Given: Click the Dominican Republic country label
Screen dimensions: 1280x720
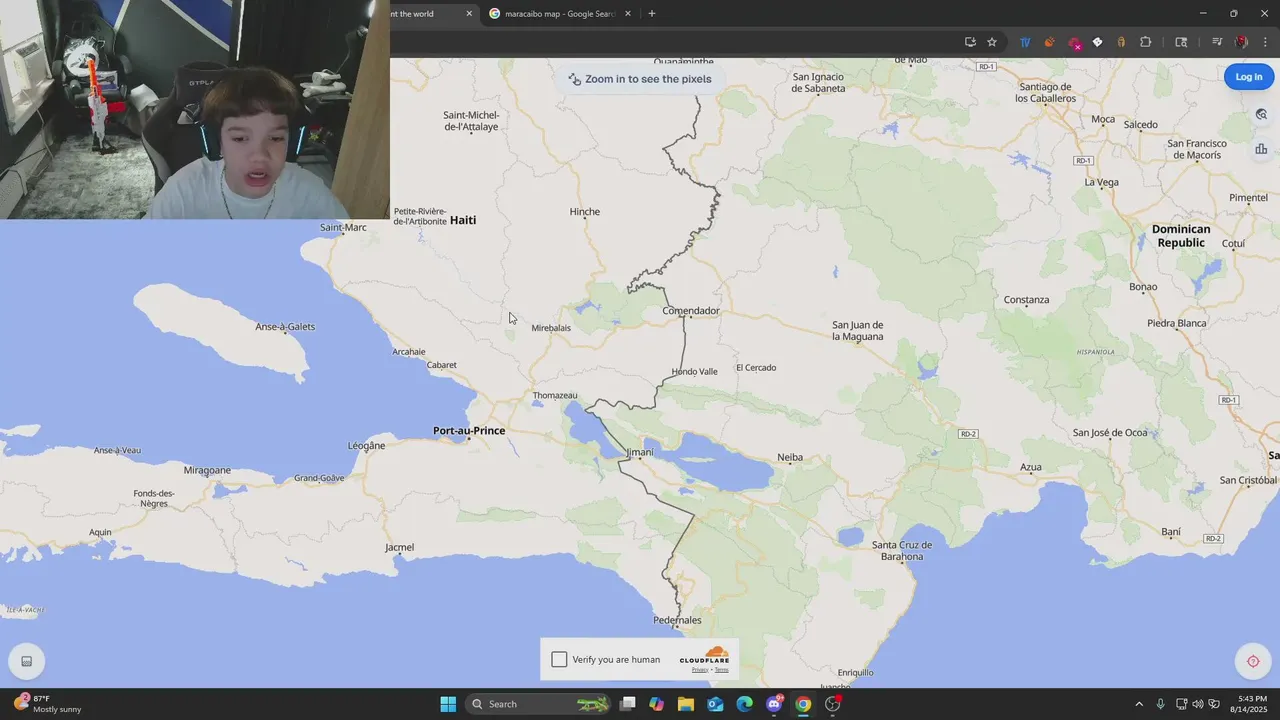Looking at the screenshot, I should (1181, 236).
